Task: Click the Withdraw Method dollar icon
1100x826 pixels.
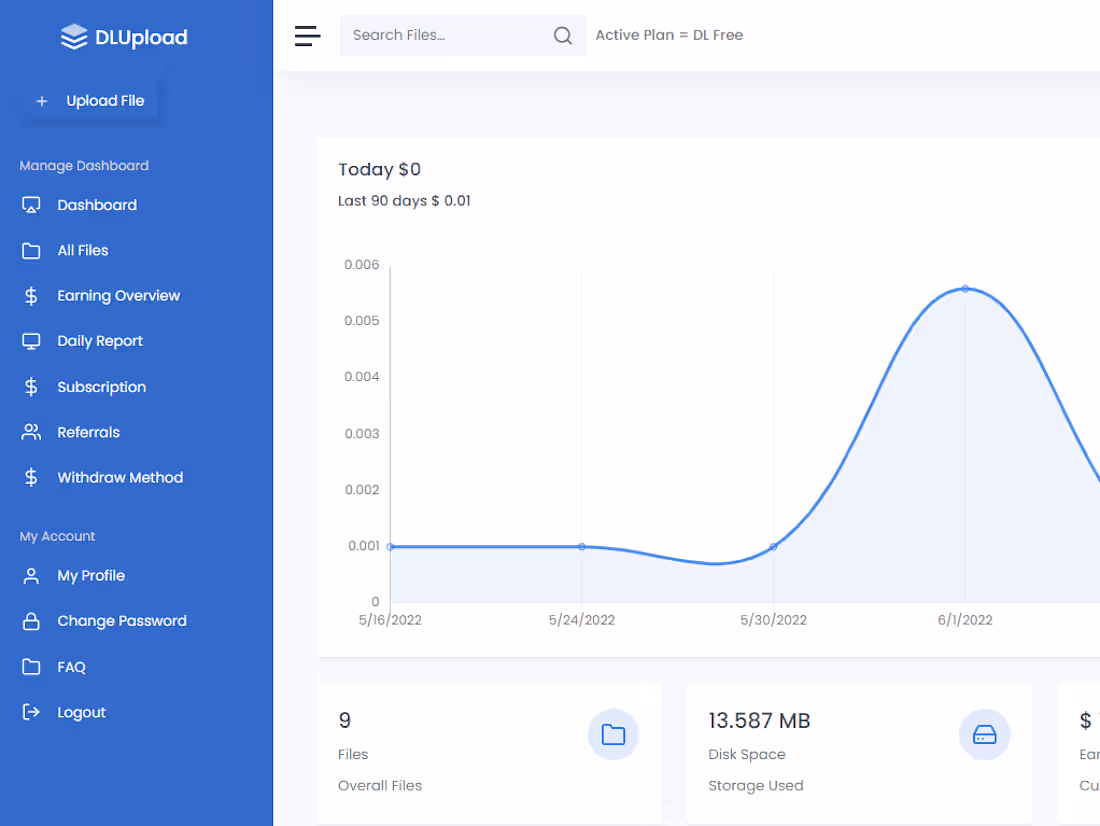Action: click(31, 477)
